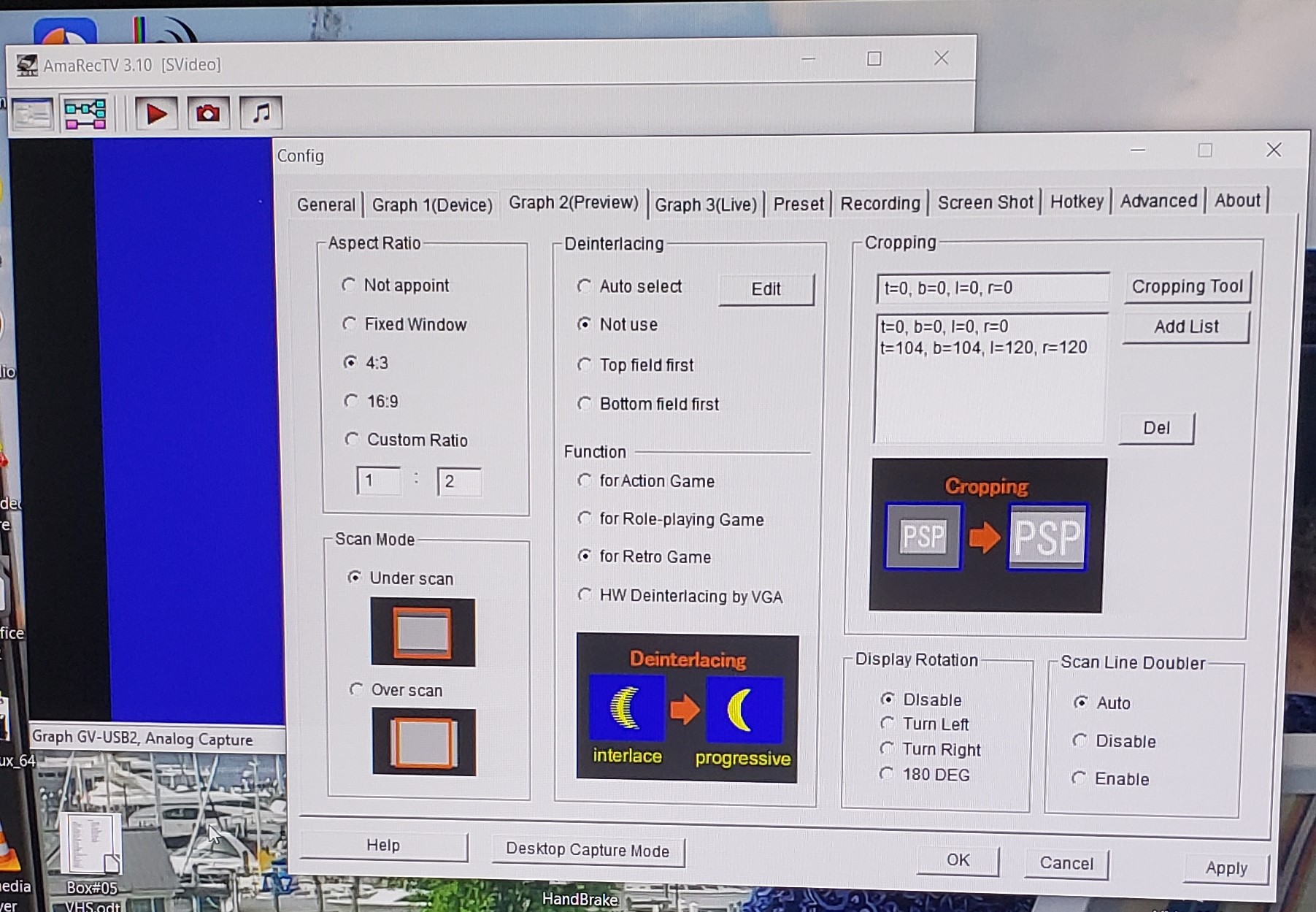Switch to the General tab
This screenshot has width=1316, height=912.
pyautogui.click(x=326, y=204)
